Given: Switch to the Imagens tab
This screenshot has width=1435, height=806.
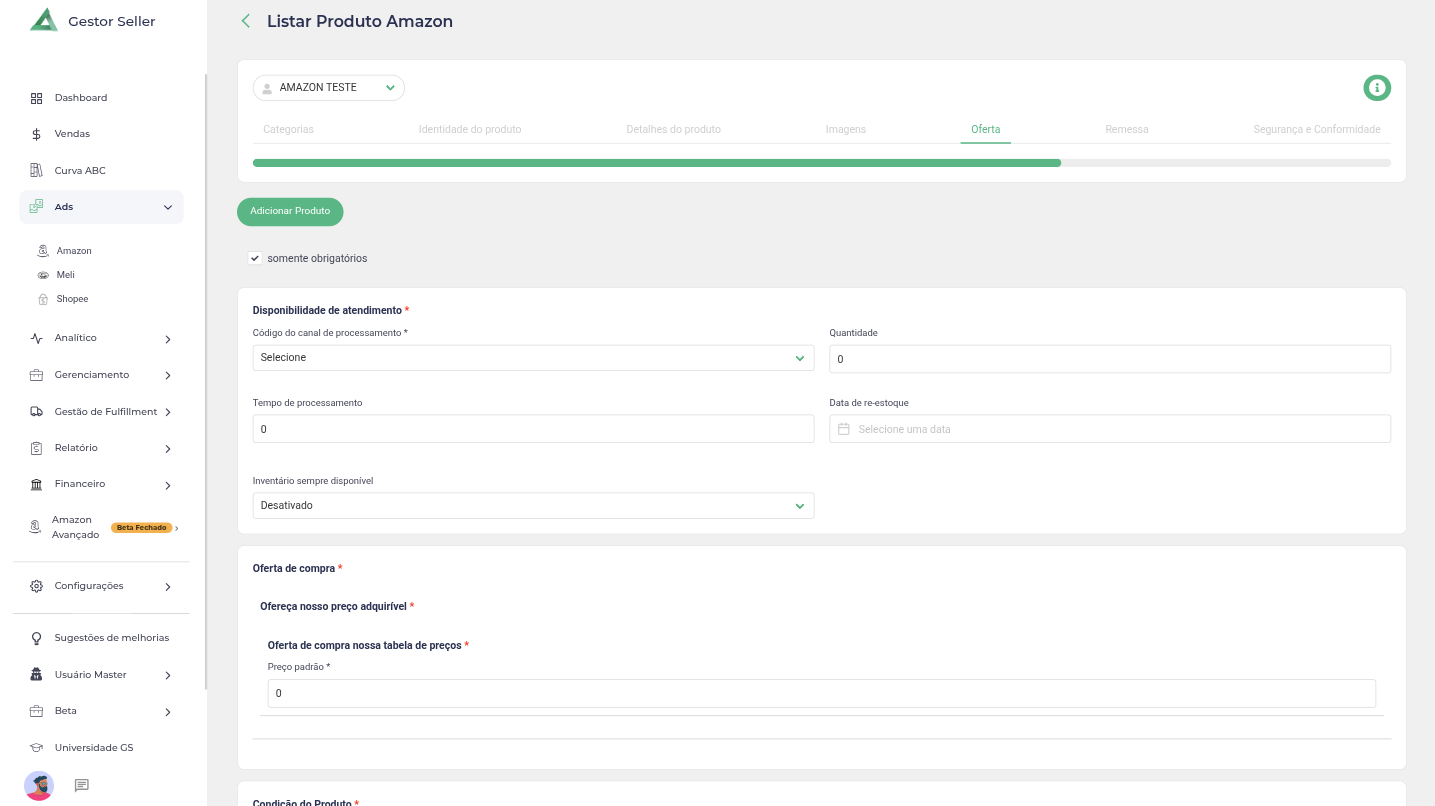Looking at the screenshot, I should (845, 130).
